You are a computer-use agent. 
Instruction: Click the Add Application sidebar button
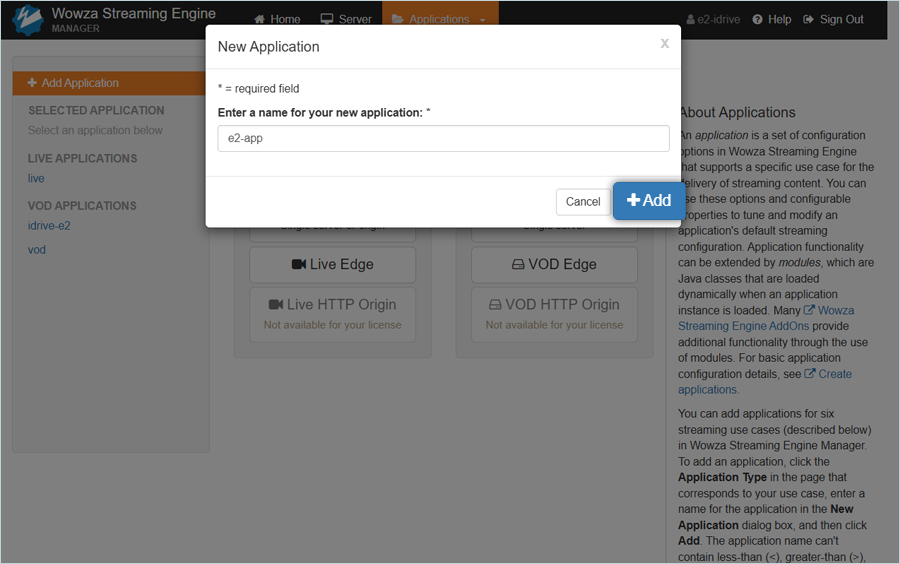point(109,83)
